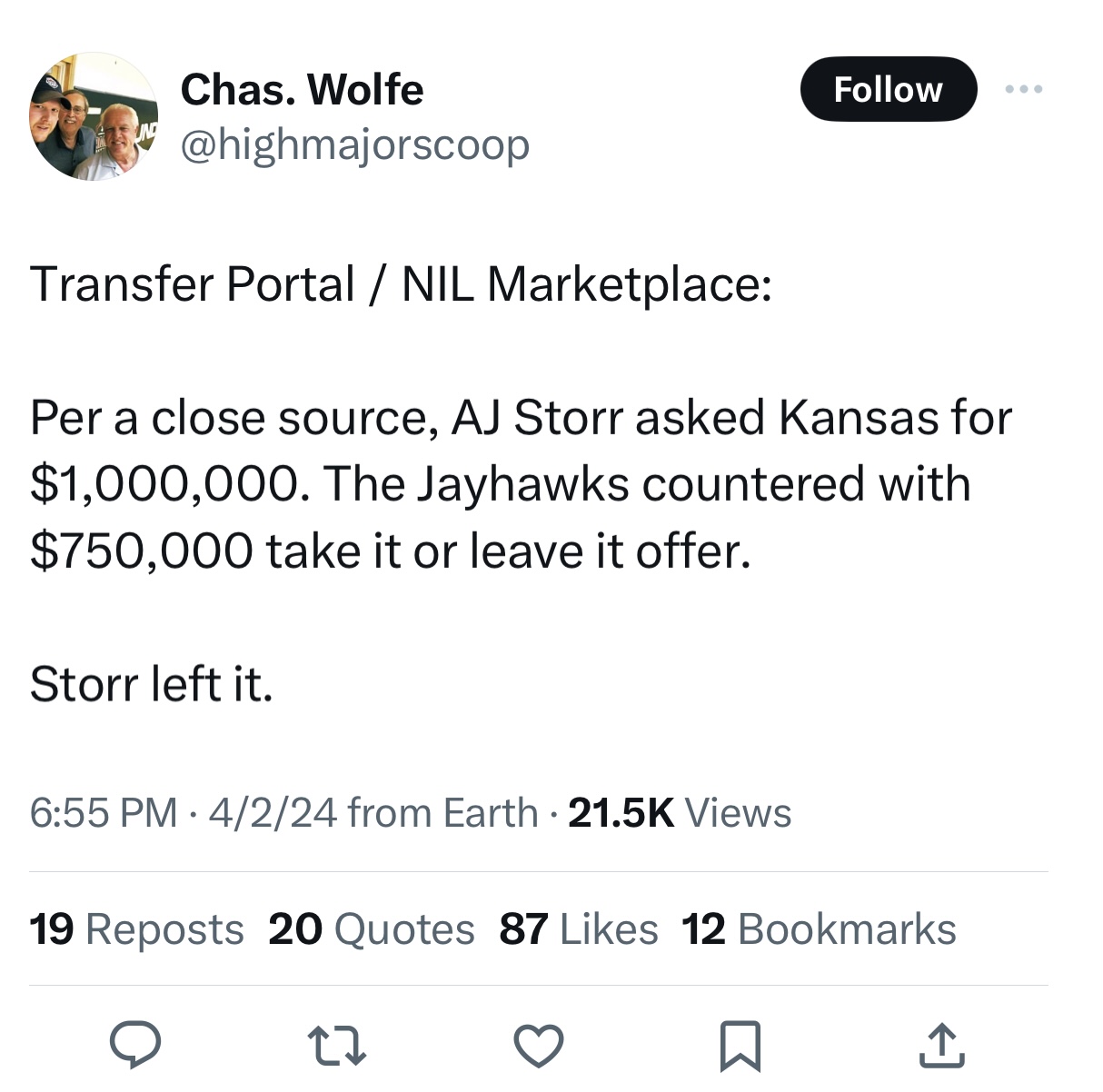Like the tweet with the heart icon
This screenshot has width=1103, height=1092.
pos(539,1045)
